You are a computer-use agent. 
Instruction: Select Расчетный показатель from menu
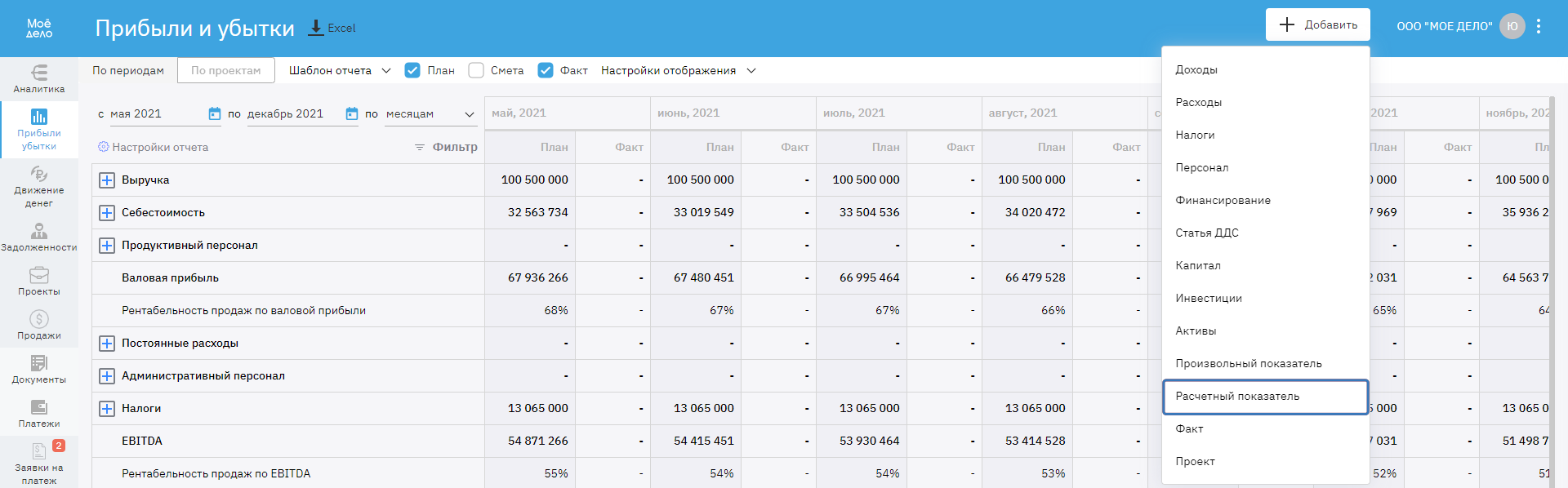[1264, 397]
